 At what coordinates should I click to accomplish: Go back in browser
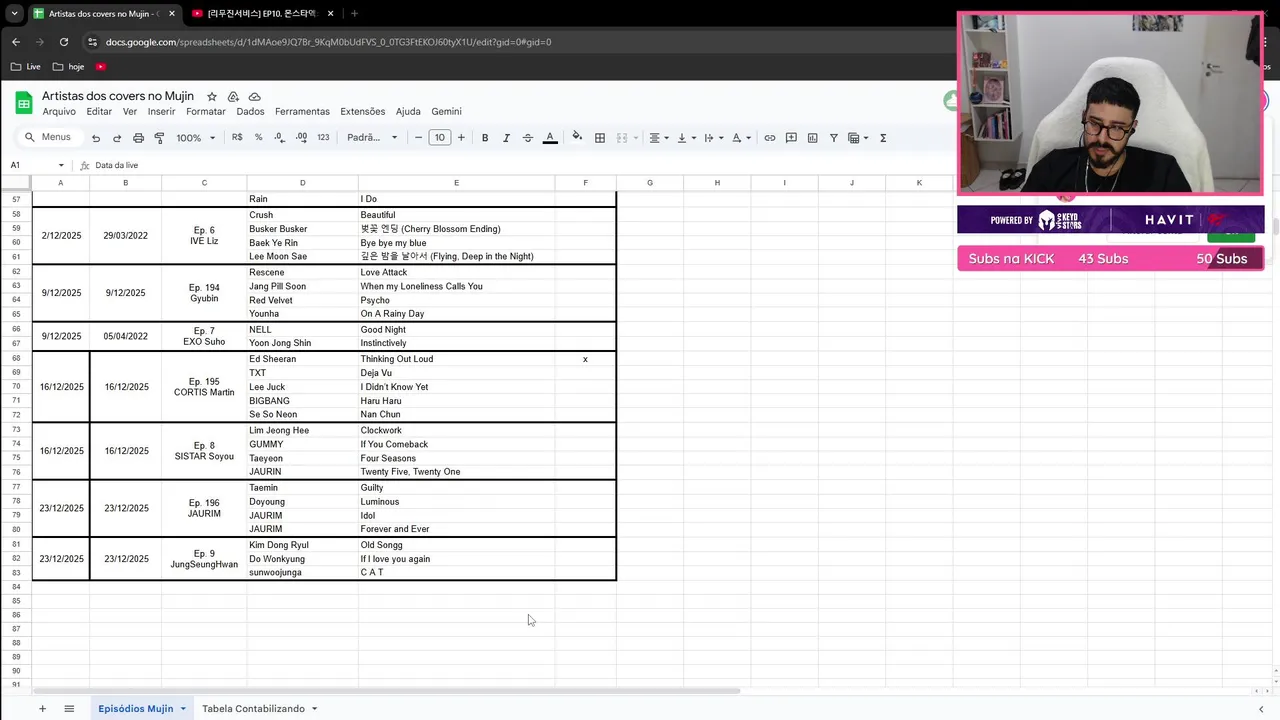pos(16,42)
